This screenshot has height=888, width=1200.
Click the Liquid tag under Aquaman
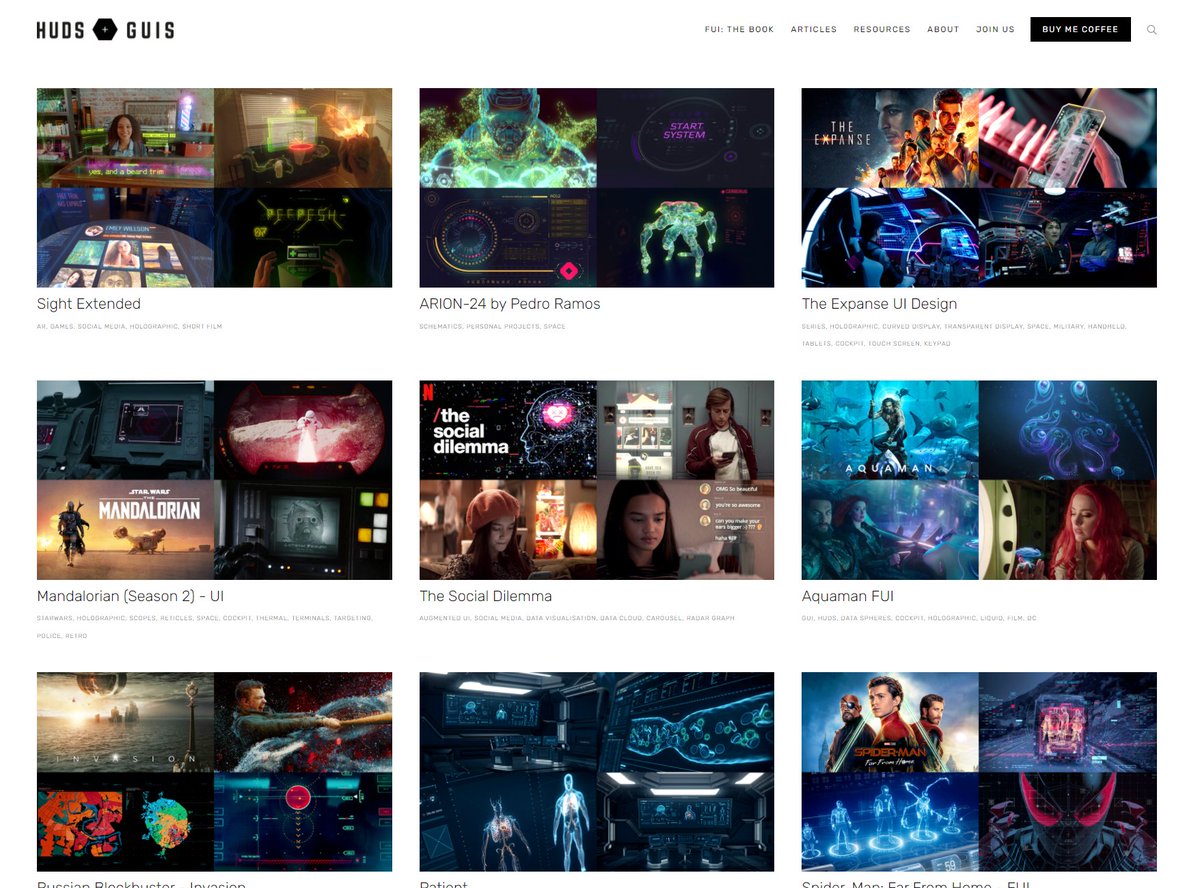tap(992, 618)
